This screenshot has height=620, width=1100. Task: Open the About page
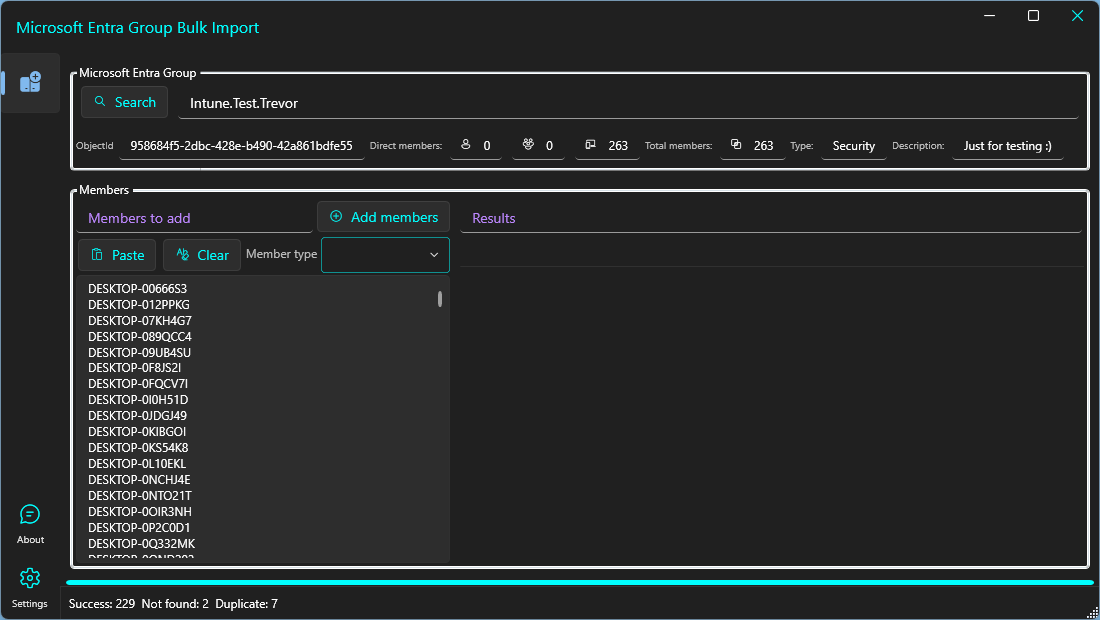click(x=30, y=524)
